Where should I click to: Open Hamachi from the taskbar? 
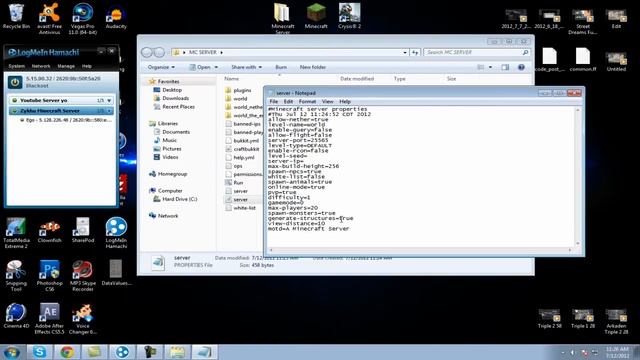coord(122,352)
